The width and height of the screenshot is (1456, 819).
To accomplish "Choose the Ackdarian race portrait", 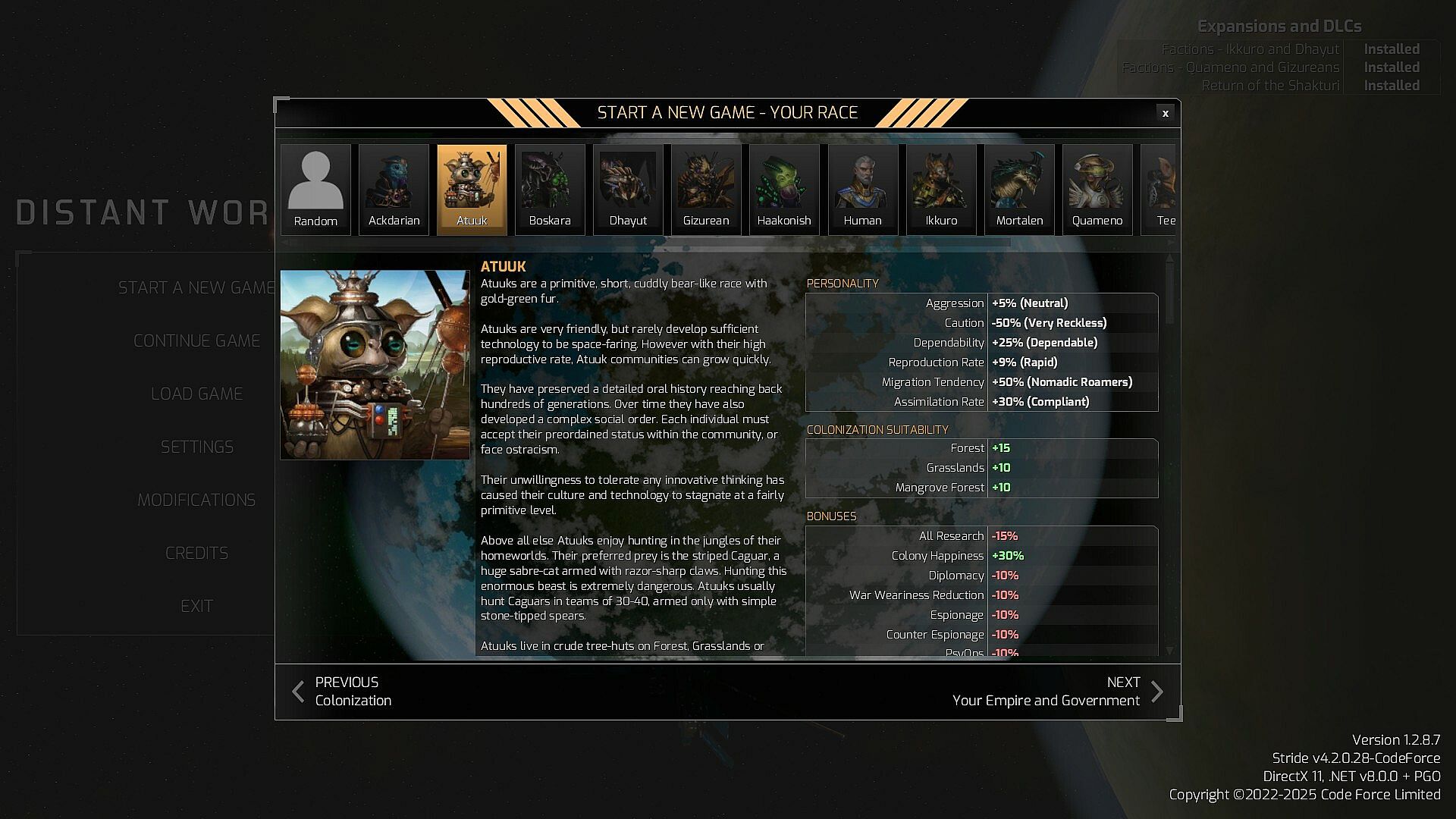I will click(394, 190).
